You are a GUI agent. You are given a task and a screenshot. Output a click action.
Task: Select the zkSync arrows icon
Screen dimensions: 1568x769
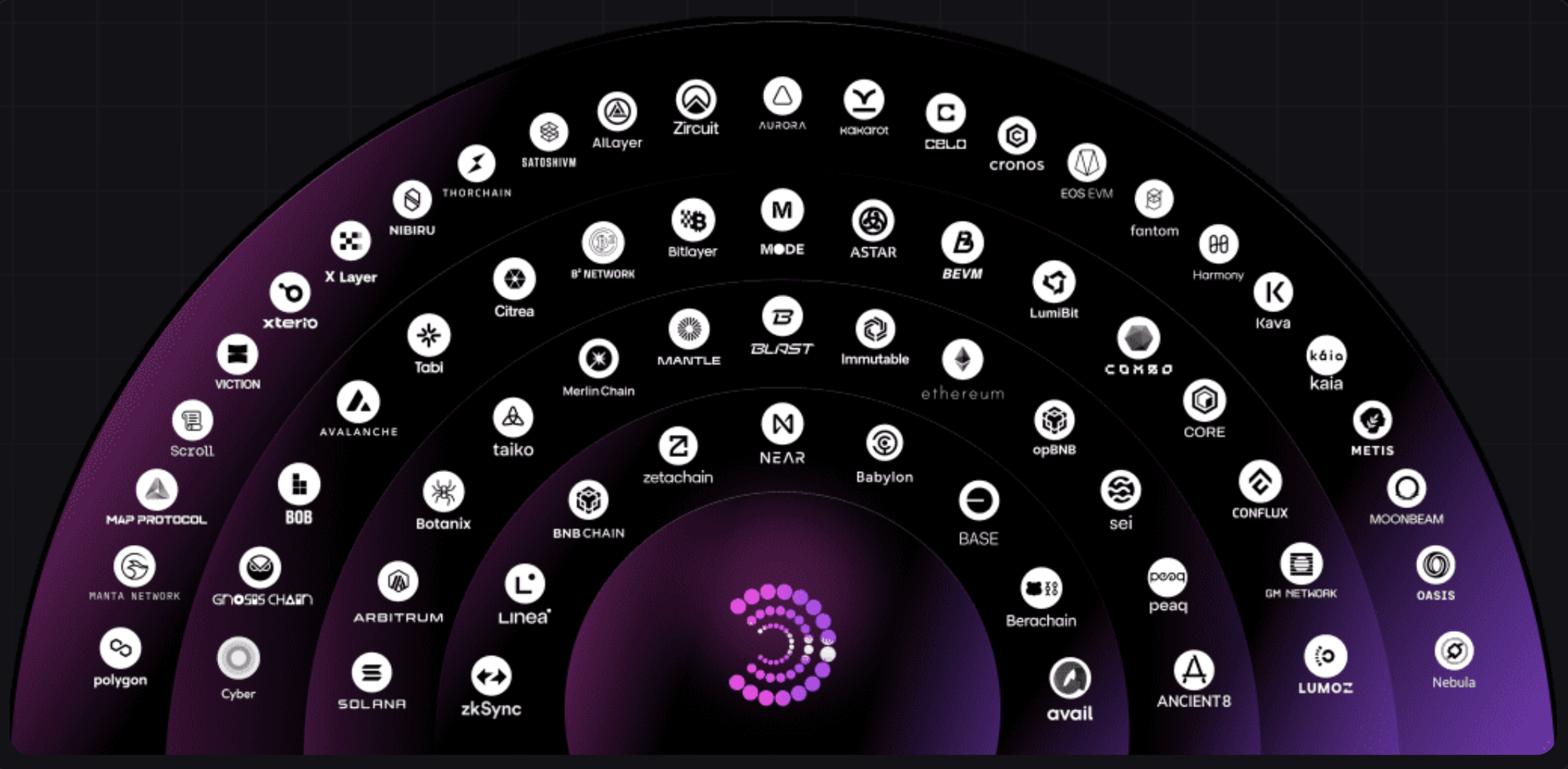[x=491, y=677]
